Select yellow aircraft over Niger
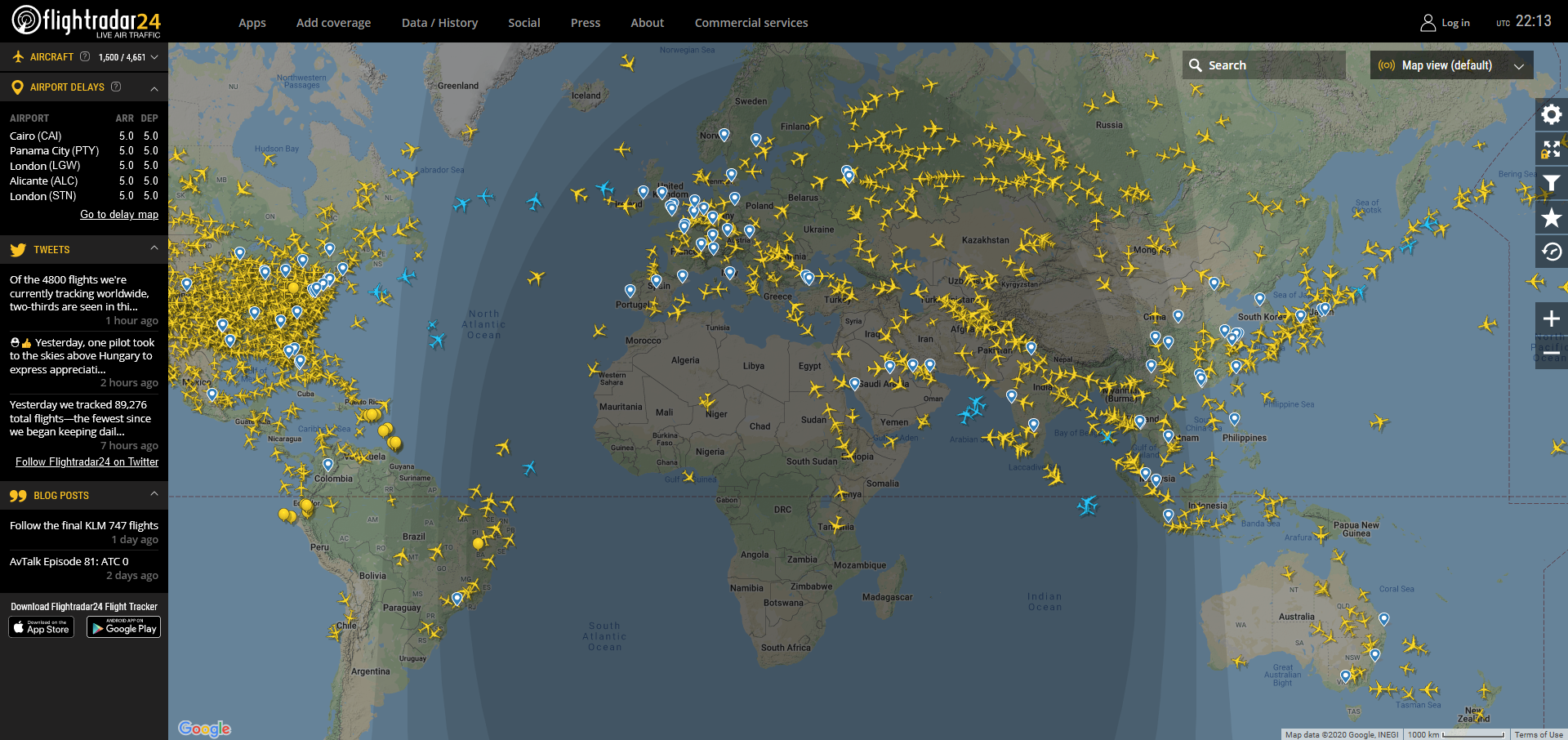This screenshot has width=1568, height=740. coord(707,402)
